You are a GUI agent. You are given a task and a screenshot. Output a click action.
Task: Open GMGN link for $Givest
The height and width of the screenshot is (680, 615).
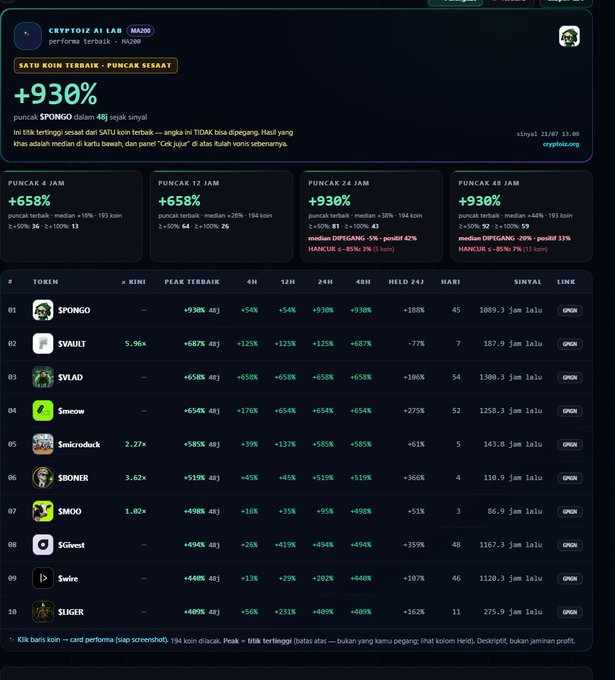click(569, 545)
